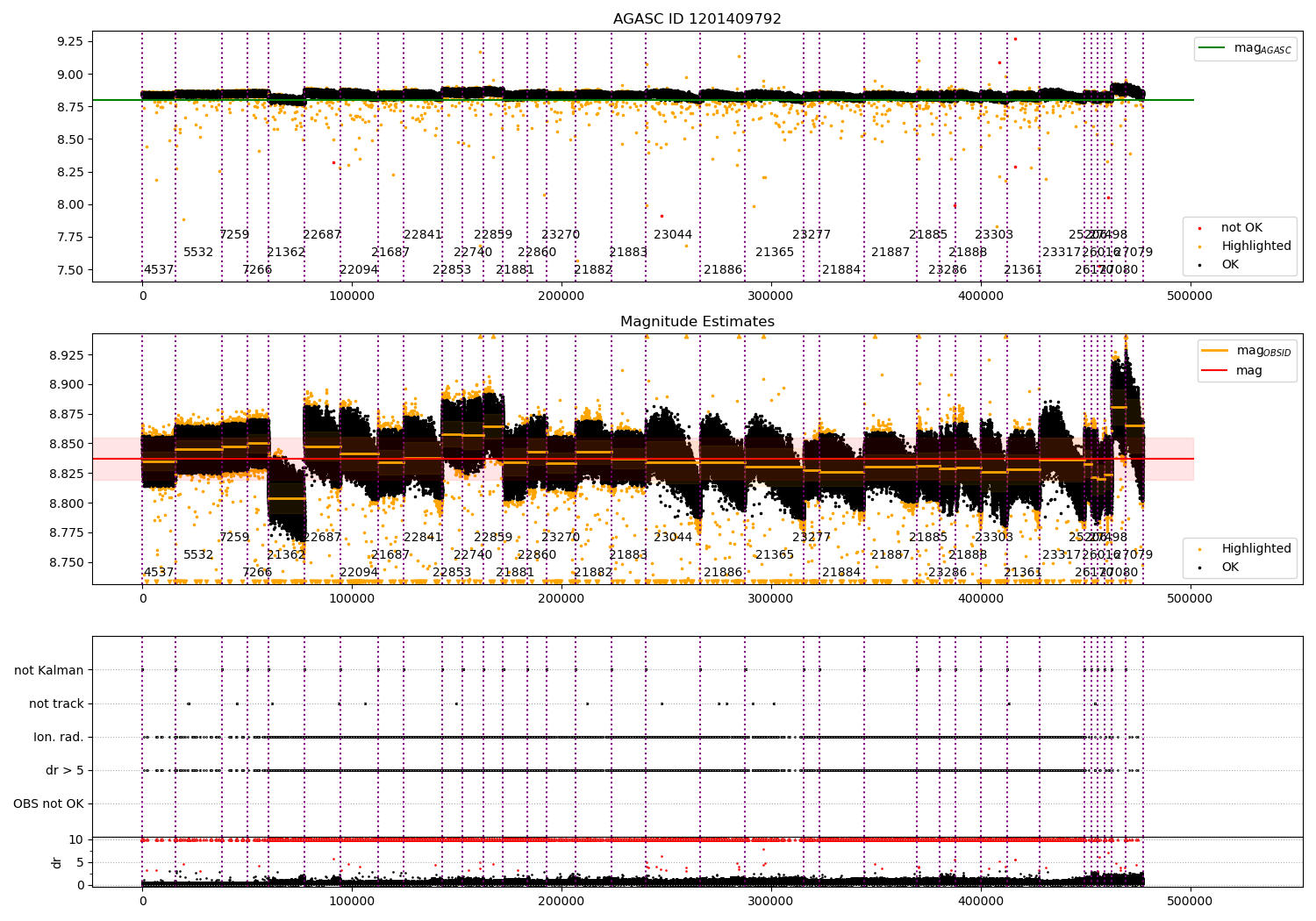Click the "9.00" y-axis tick label

tap(69, 75)
